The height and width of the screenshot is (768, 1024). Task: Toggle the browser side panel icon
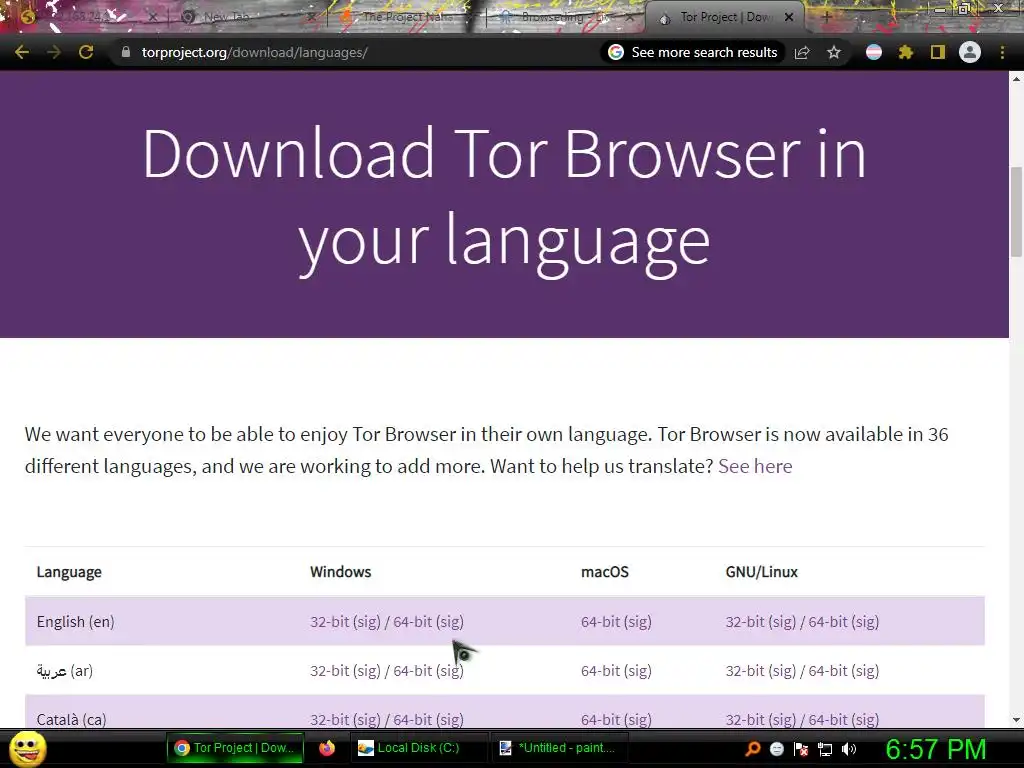(x=938, y=52)
